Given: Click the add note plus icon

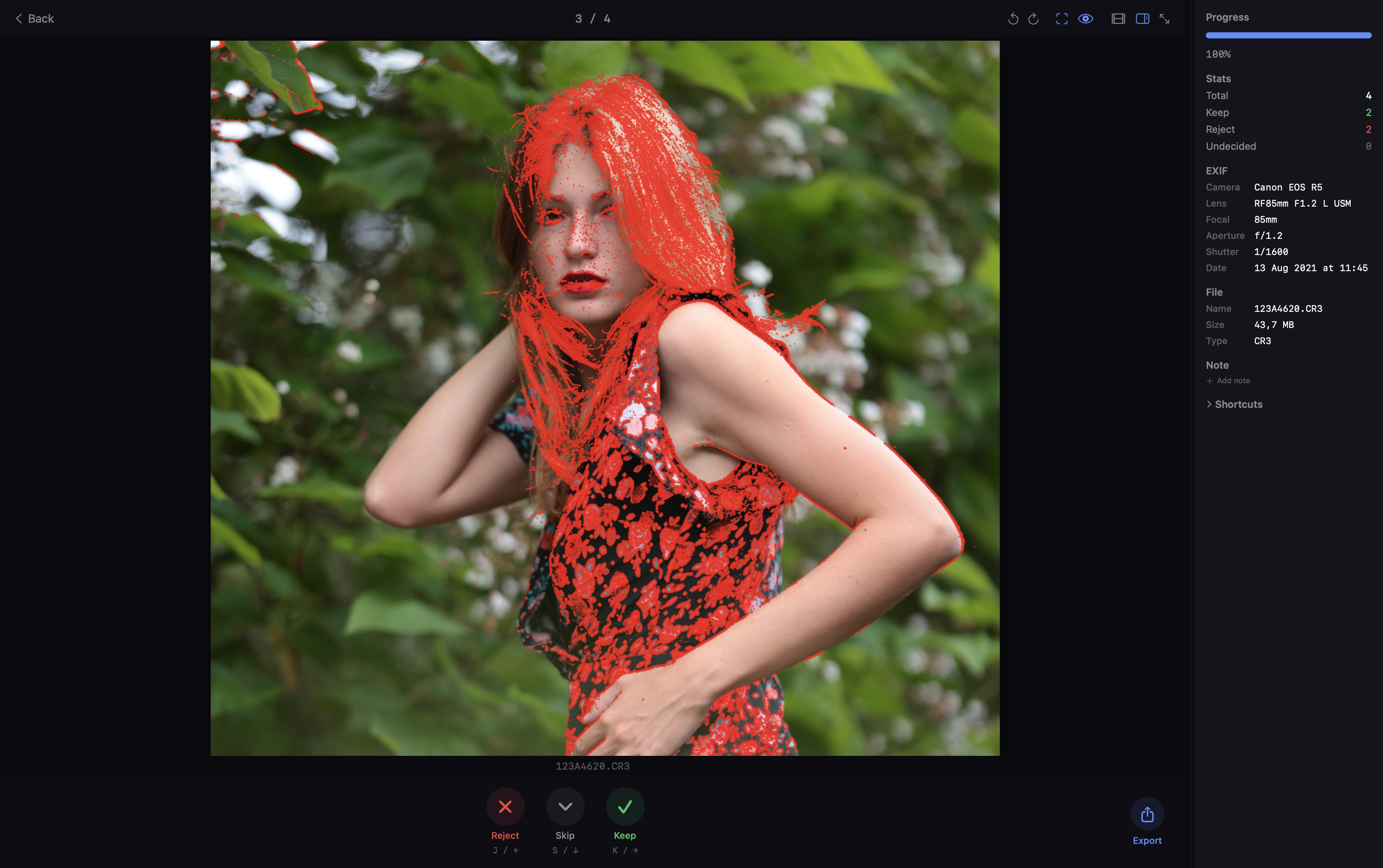Looking at the screenshot, I should 1210,380.
